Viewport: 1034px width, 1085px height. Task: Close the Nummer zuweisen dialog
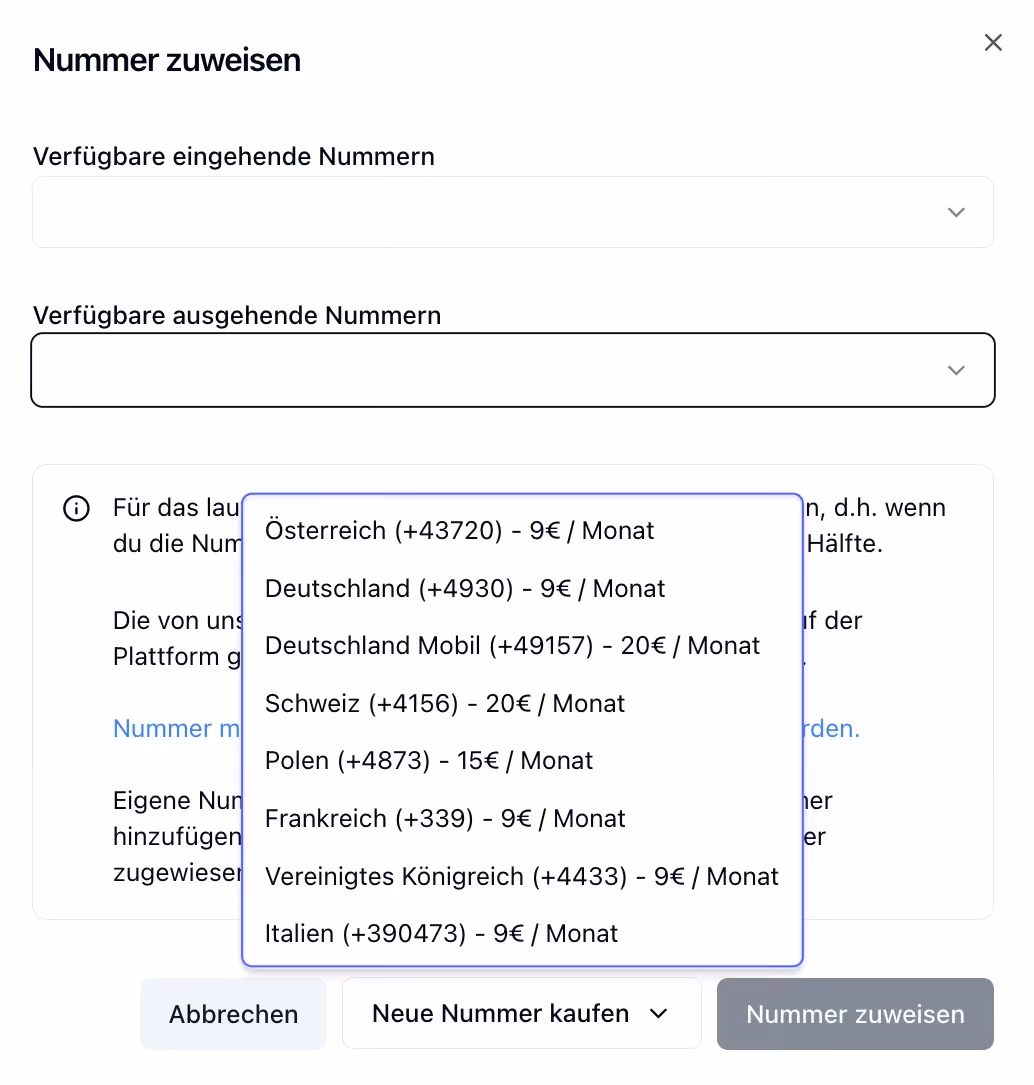click(992, 42)
